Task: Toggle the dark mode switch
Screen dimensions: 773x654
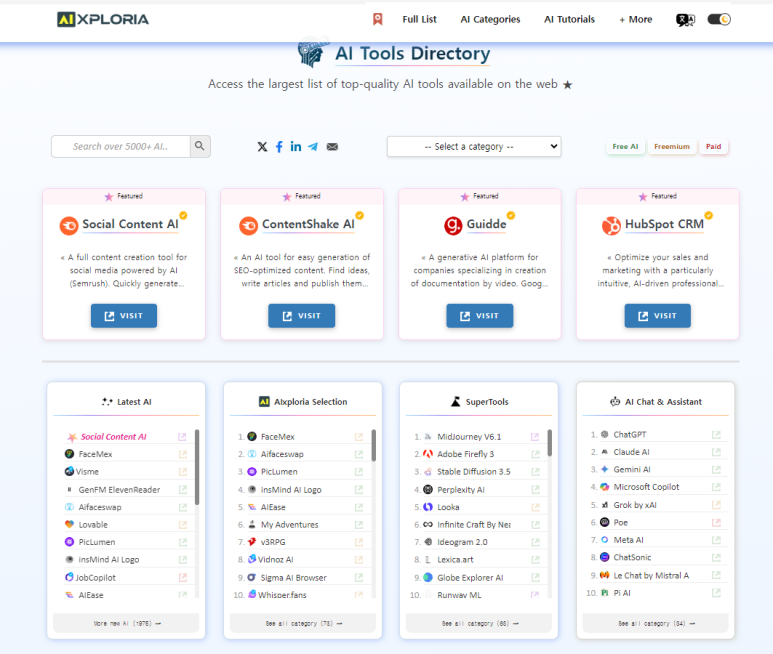Action: 719,19
